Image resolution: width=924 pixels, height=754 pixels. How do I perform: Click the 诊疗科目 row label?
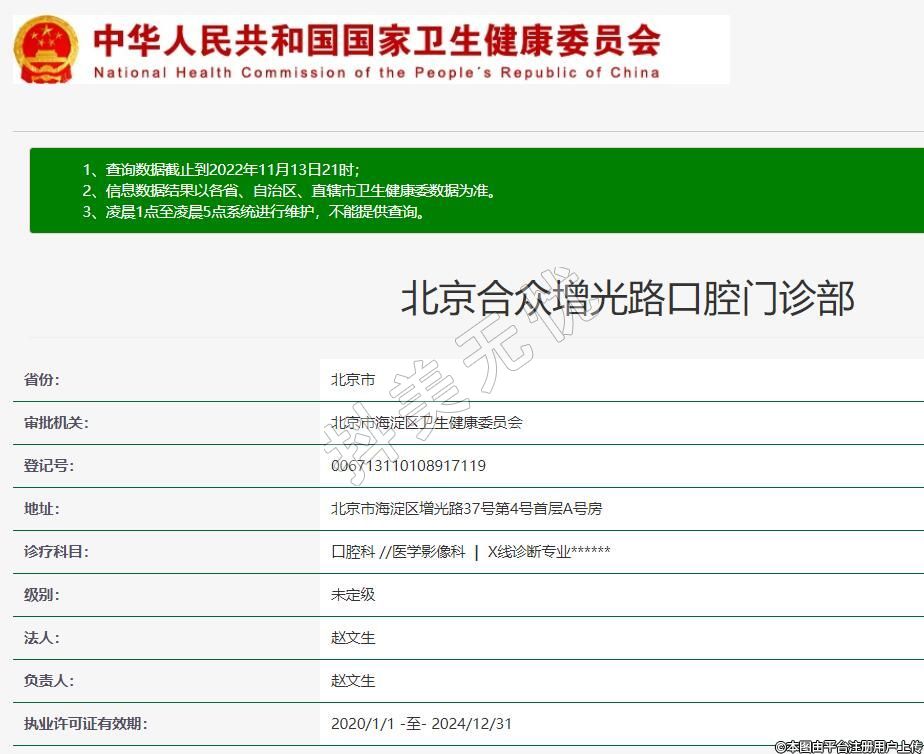(x=56, y=552)
